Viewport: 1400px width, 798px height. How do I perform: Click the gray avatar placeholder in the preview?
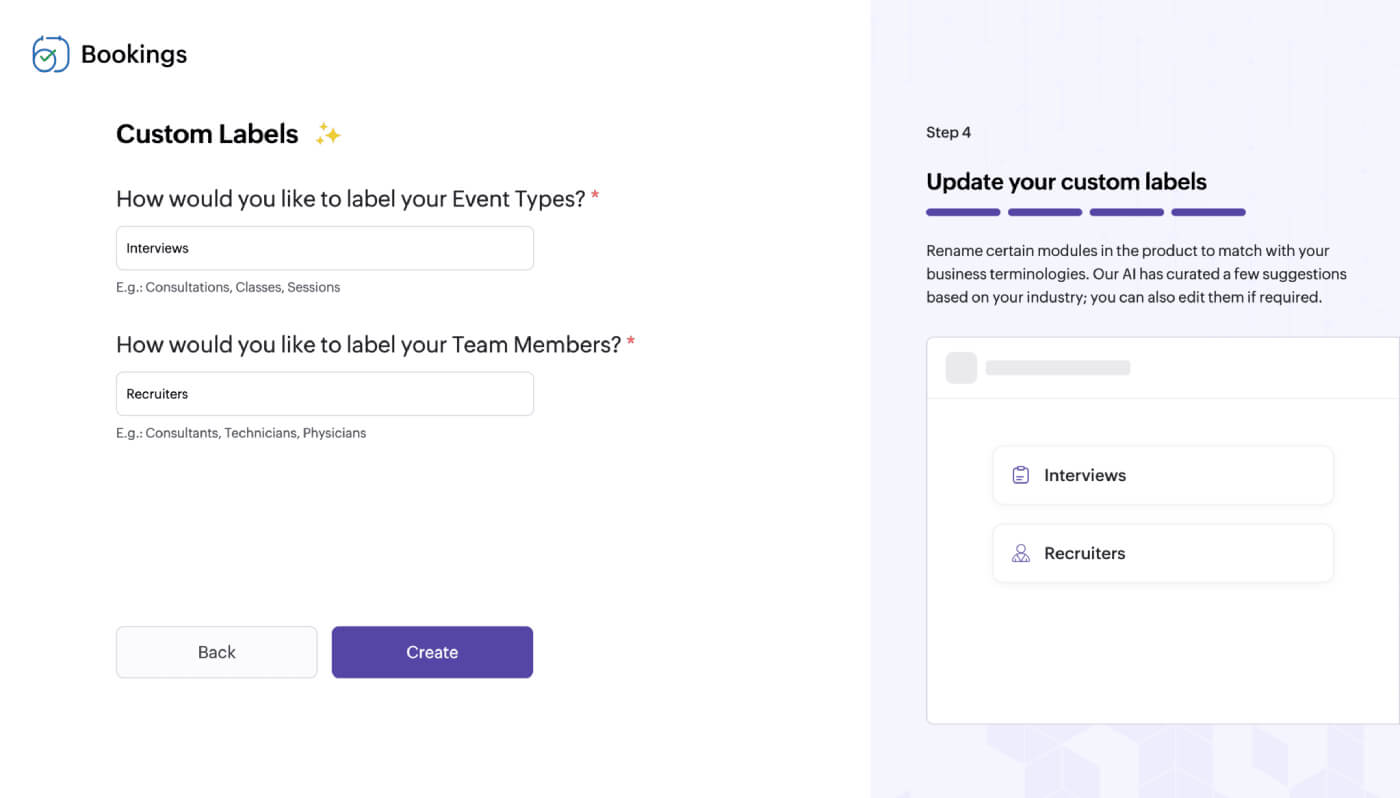961,368
